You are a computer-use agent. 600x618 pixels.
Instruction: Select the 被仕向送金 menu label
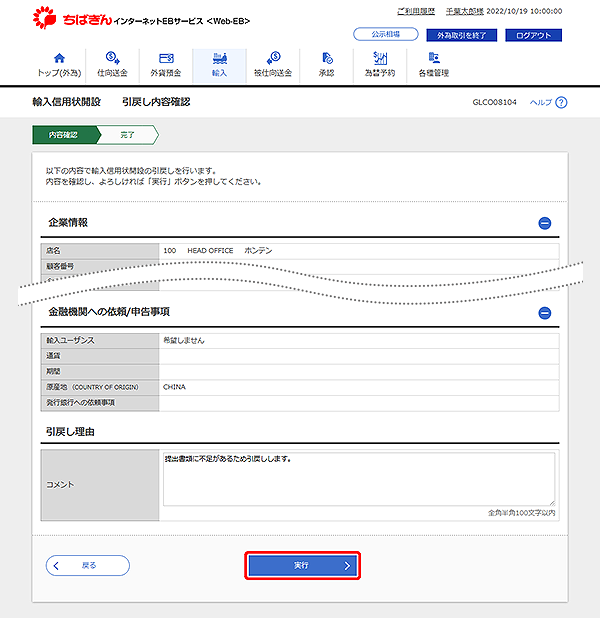coord(273,73)
